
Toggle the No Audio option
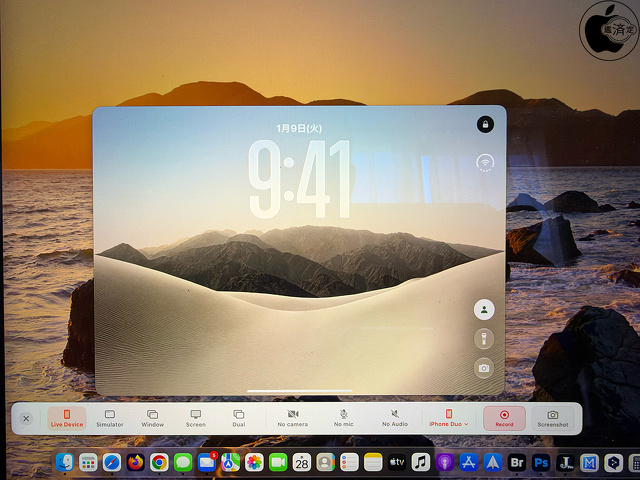coord(395,418)
